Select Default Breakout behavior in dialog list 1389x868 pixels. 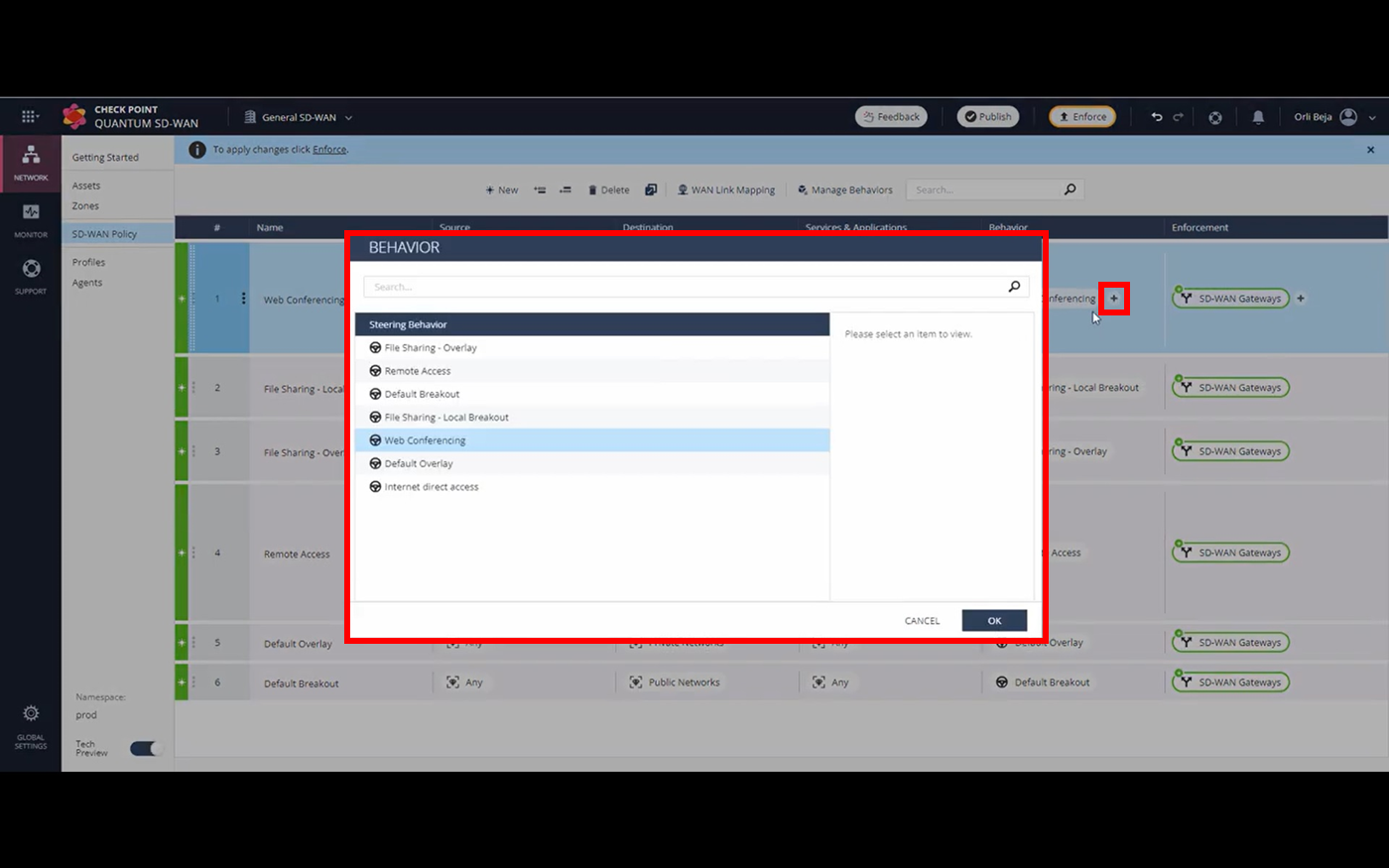pos(592,394)
